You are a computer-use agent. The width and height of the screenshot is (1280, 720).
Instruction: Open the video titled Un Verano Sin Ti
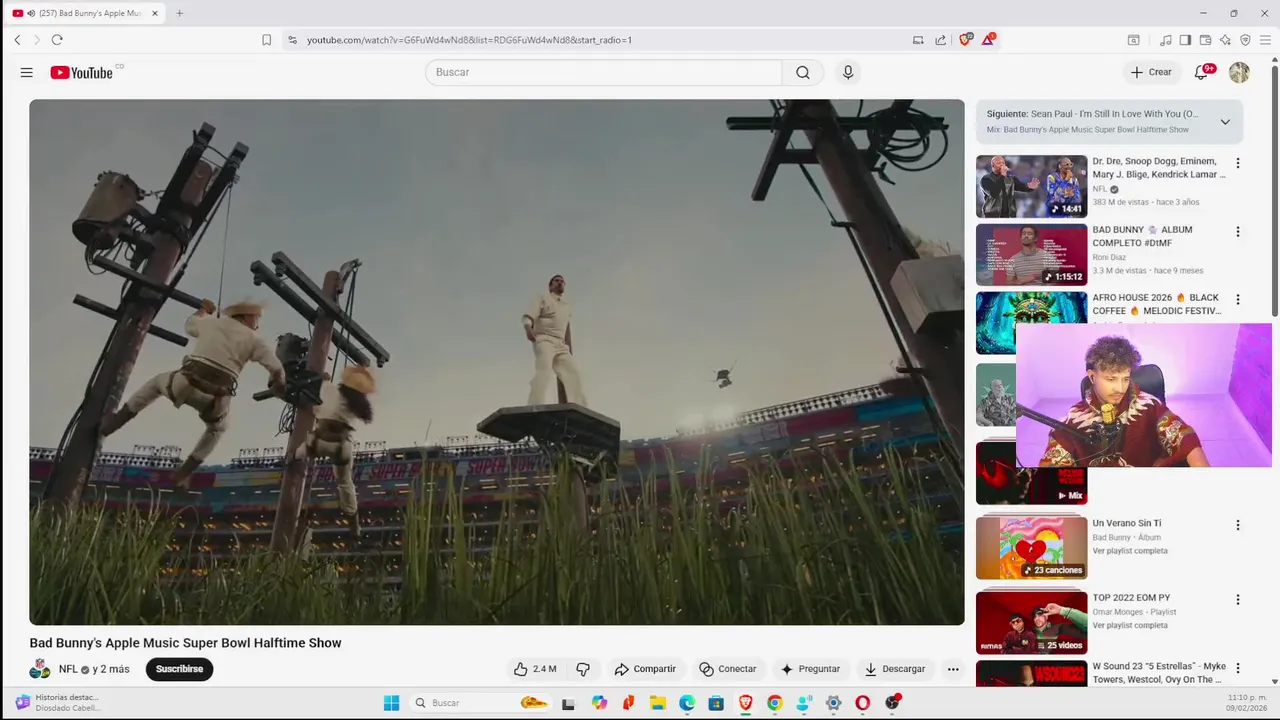click(1126, 523)
